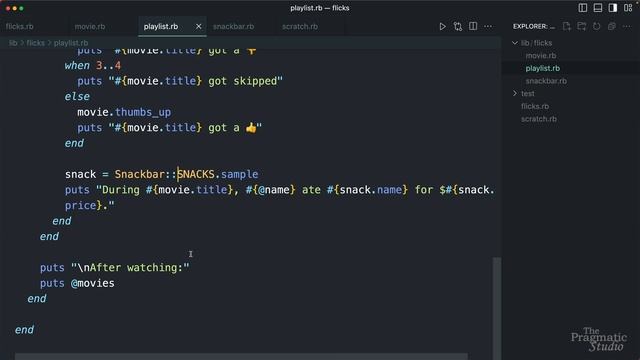Open Customize Layout icon
640x360 pixels.
coord(628,8)
